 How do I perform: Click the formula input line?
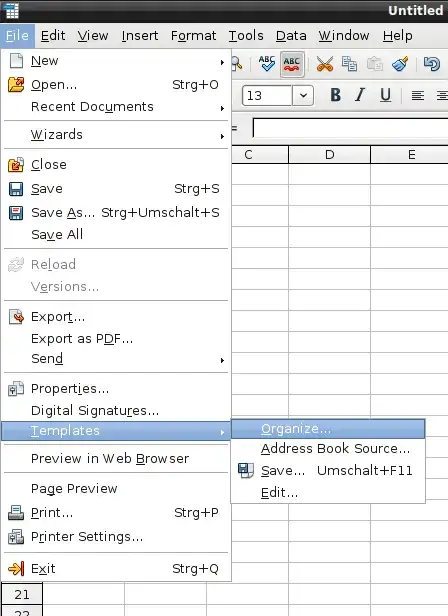click(350, 128)
